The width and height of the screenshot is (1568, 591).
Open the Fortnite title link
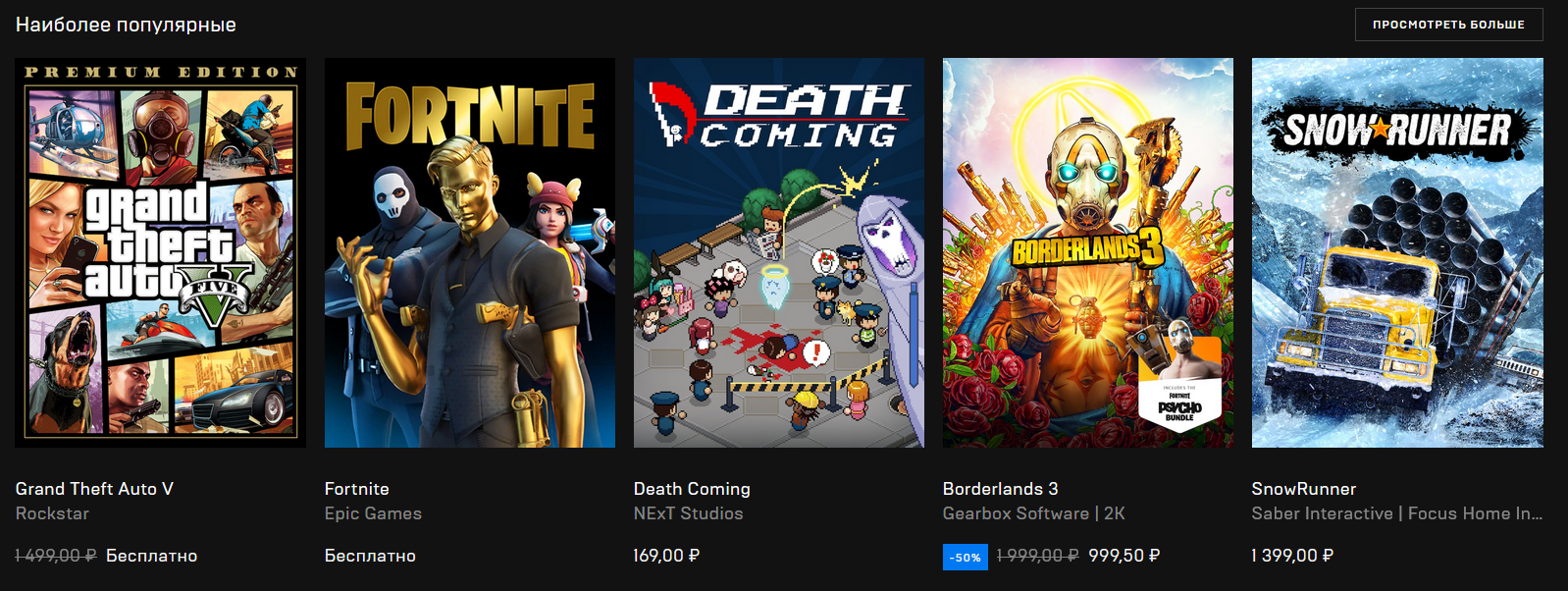(x=357, y=489)
